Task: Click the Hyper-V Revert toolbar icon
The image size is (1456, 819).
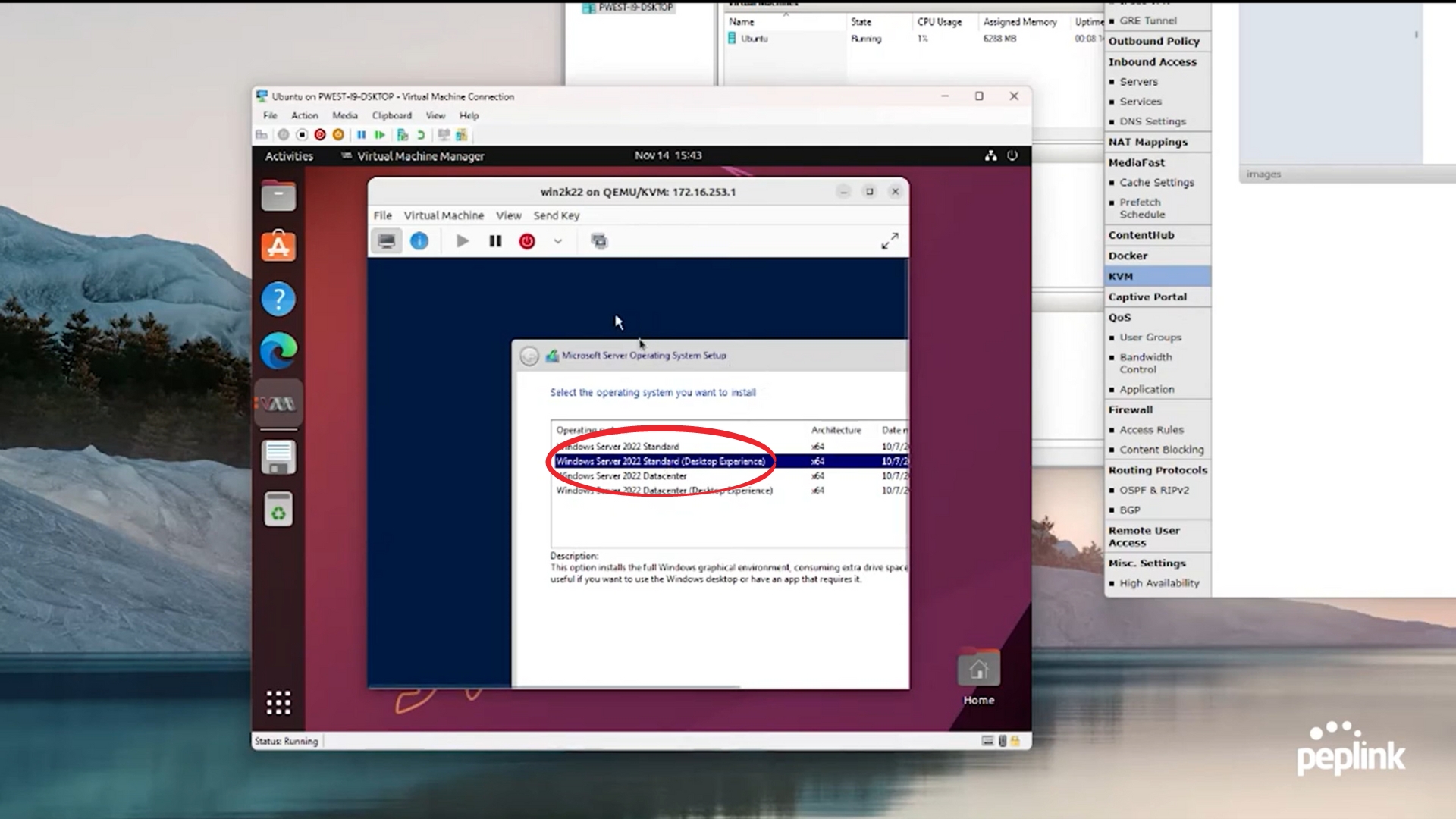Action: [x=421, y=135]
